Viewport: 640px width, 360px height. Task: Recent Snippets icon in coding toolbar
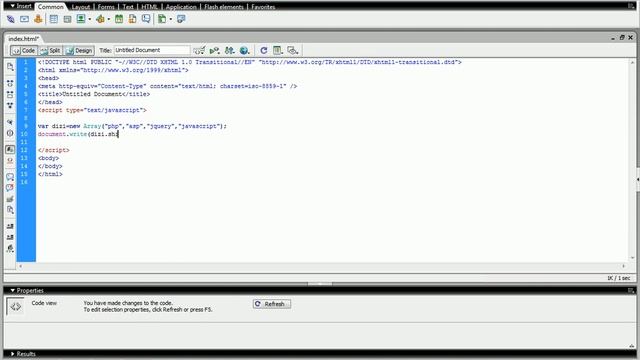(x=10, y=210)
